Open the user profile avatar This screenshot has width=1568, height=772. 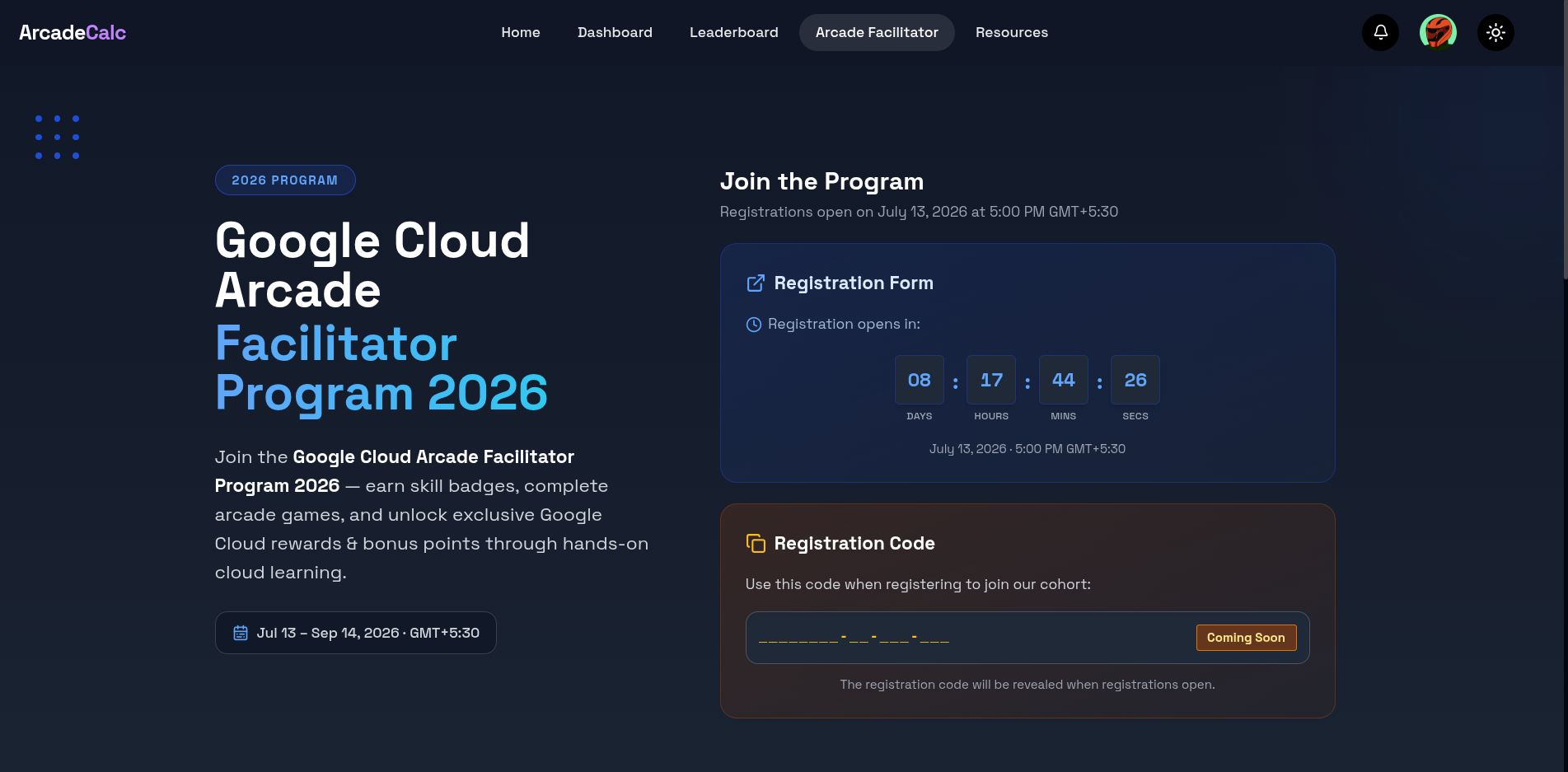(1438, 32)
